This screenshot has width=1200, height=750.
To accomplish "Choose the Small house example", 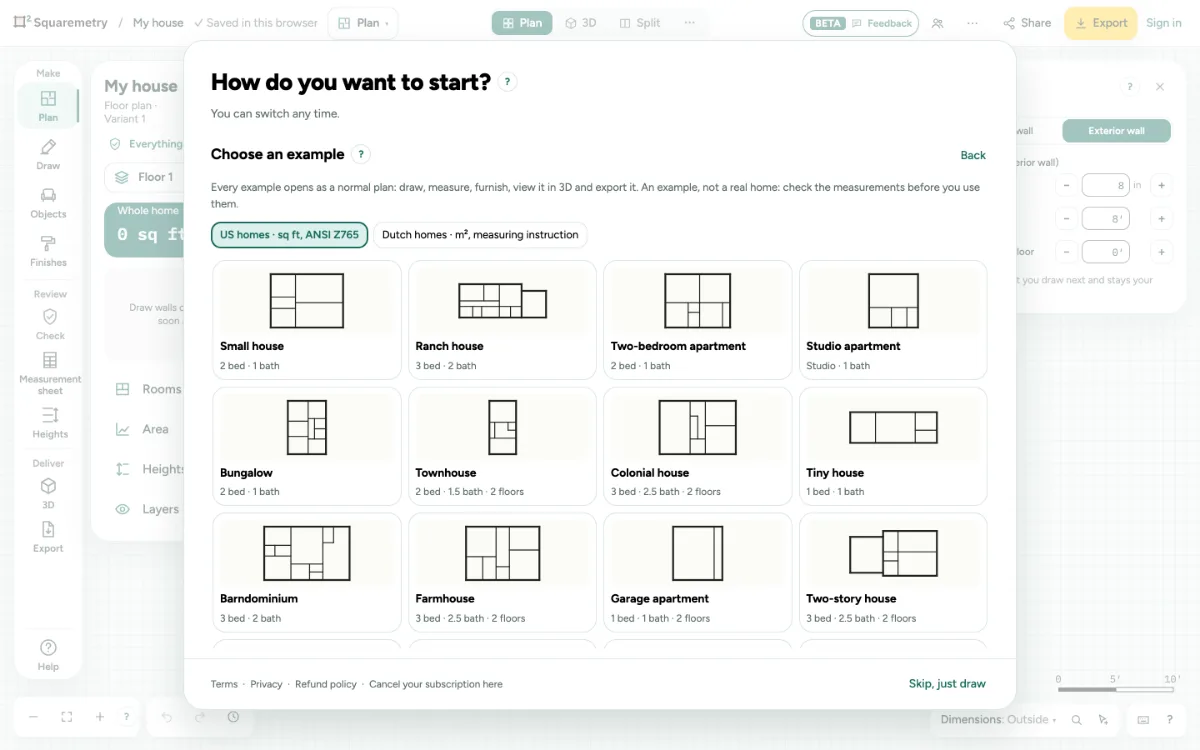I will point(307,320).
